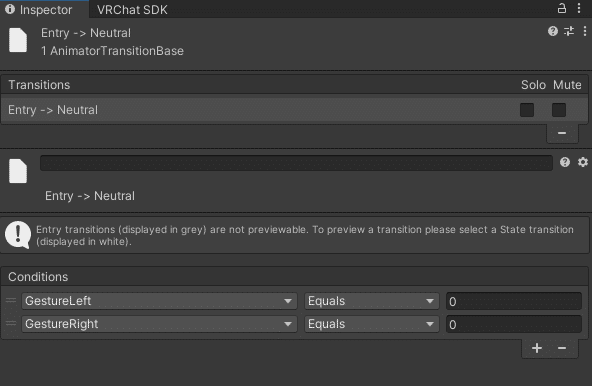Screen dimensions: 592x386
Task: Select the Inspector tab
Action: pos(45,9)
